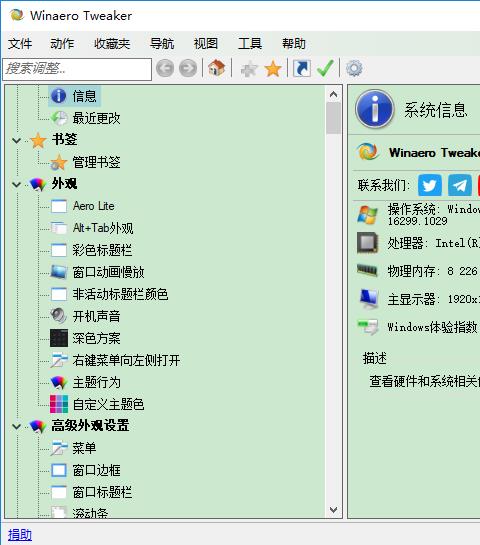Open the 帮助 menu
The width and height of the screenshot is (480, 545).
coord(294,44)
